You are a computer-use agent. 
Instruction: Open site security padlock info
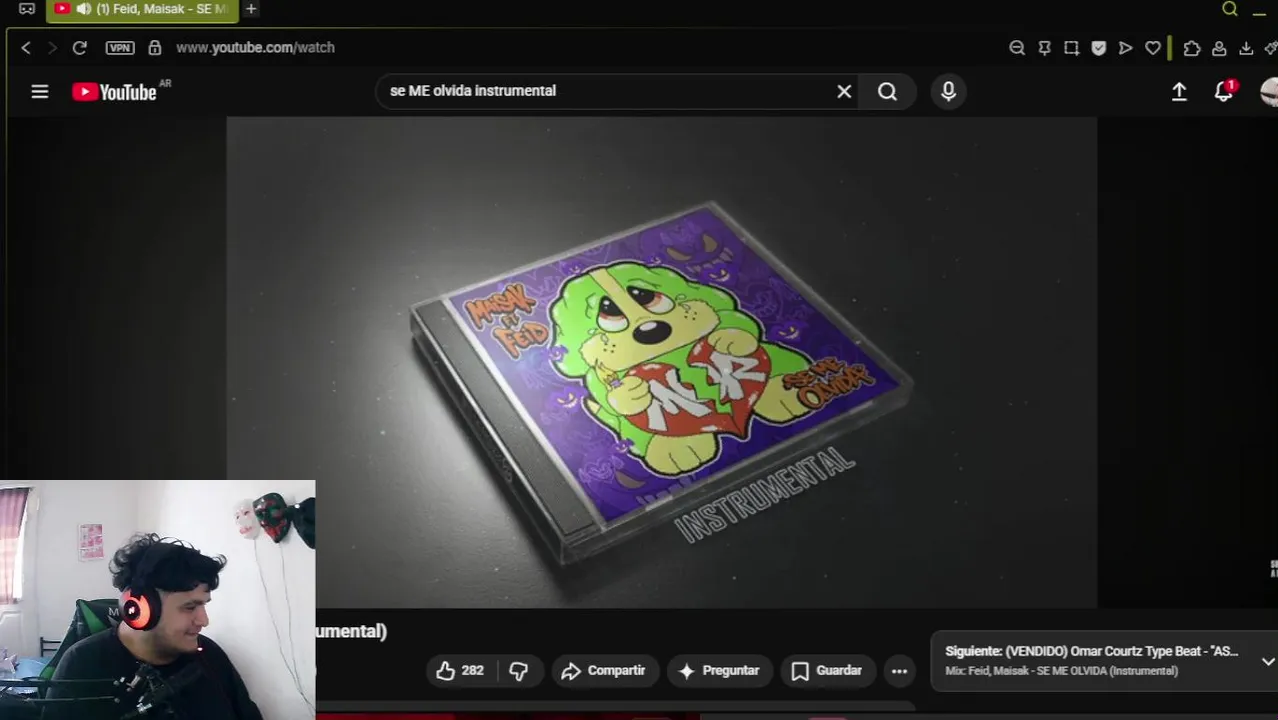point(154,47)
